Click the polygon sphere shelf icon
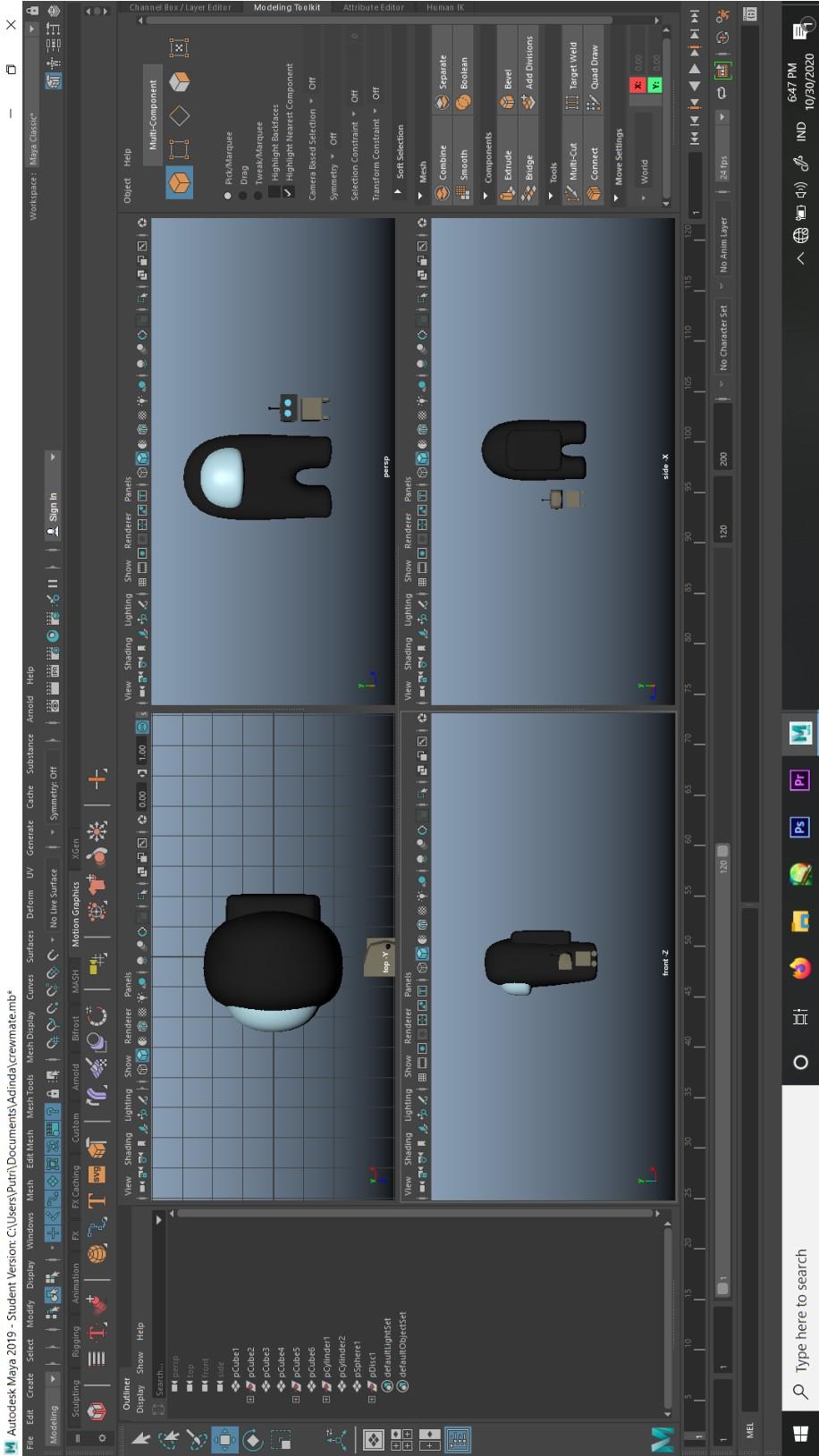Image resolution: width=819 pixels, height=1456 pixels. [x=97, y=1254]
